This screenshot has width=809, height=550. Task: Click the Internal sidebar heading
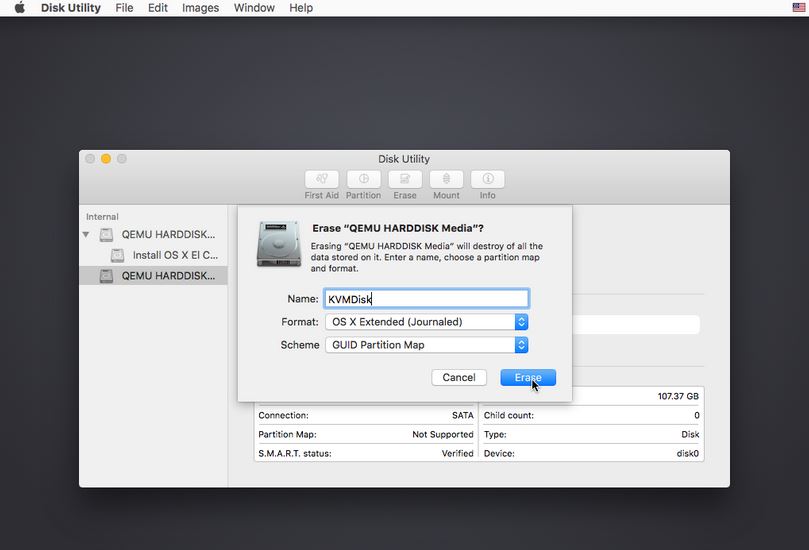pos(102,217)
